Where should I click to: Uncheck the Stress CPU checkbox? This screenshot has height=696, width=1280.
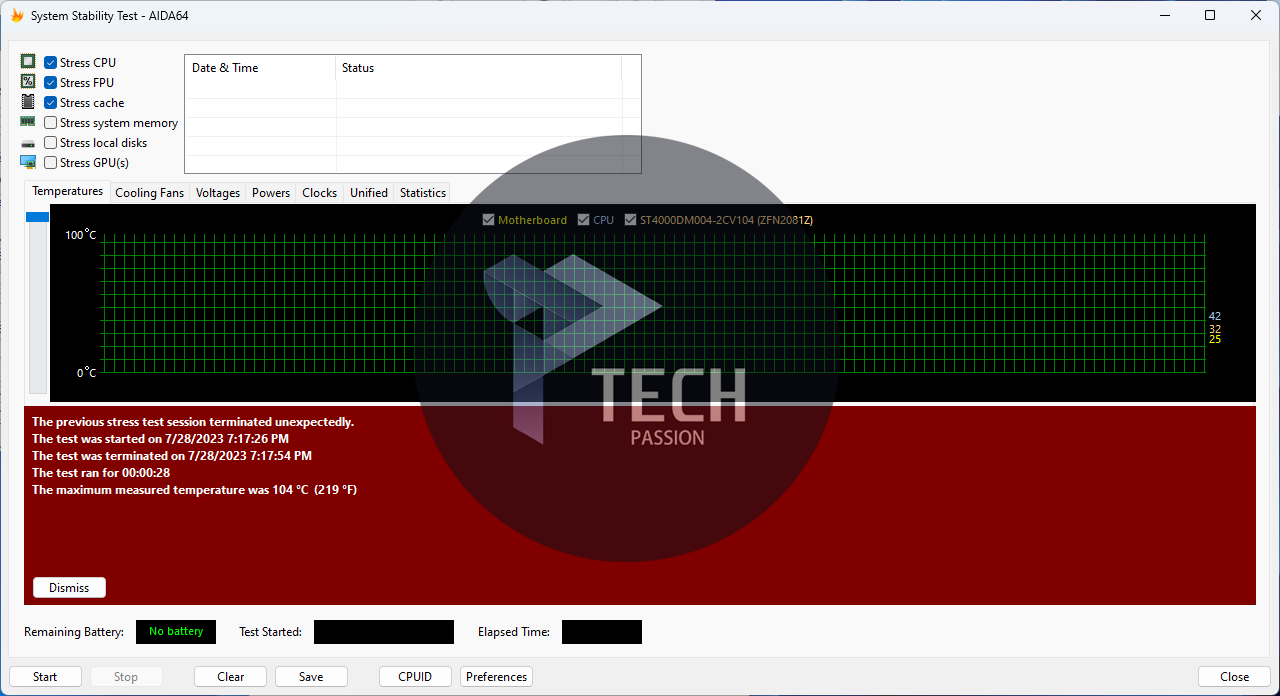(x=50, y=63)
